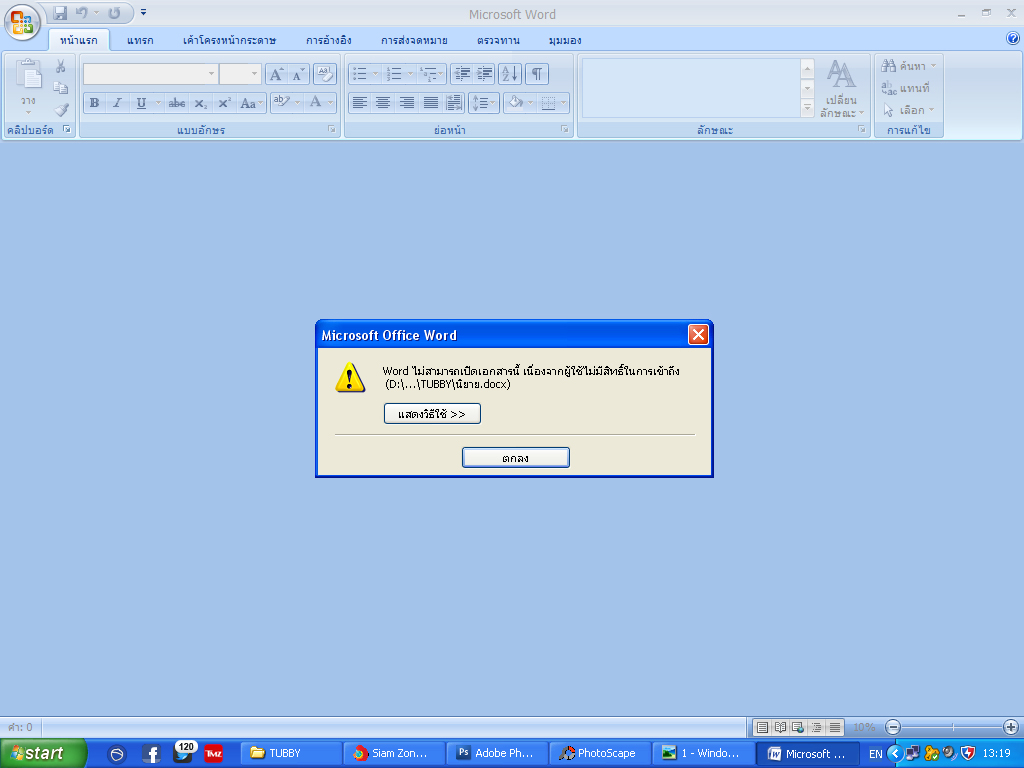Open the แทรก (Insert) ribbon tab

coord(140,40)
